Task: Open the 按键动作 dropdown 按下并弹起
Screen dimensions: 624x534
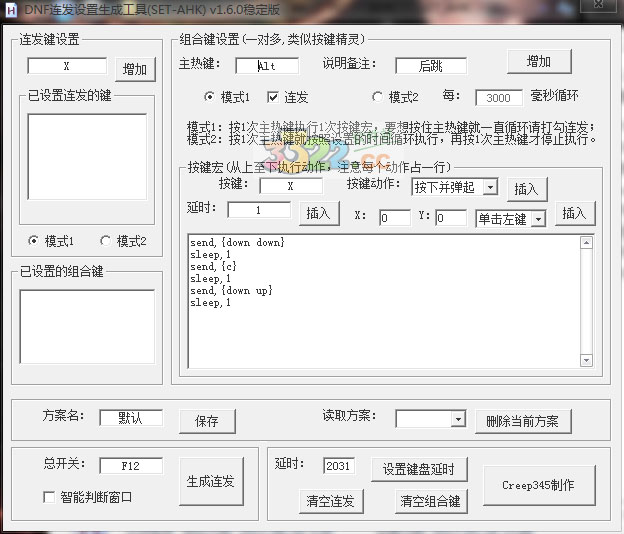Action: [x=454, y=187]
